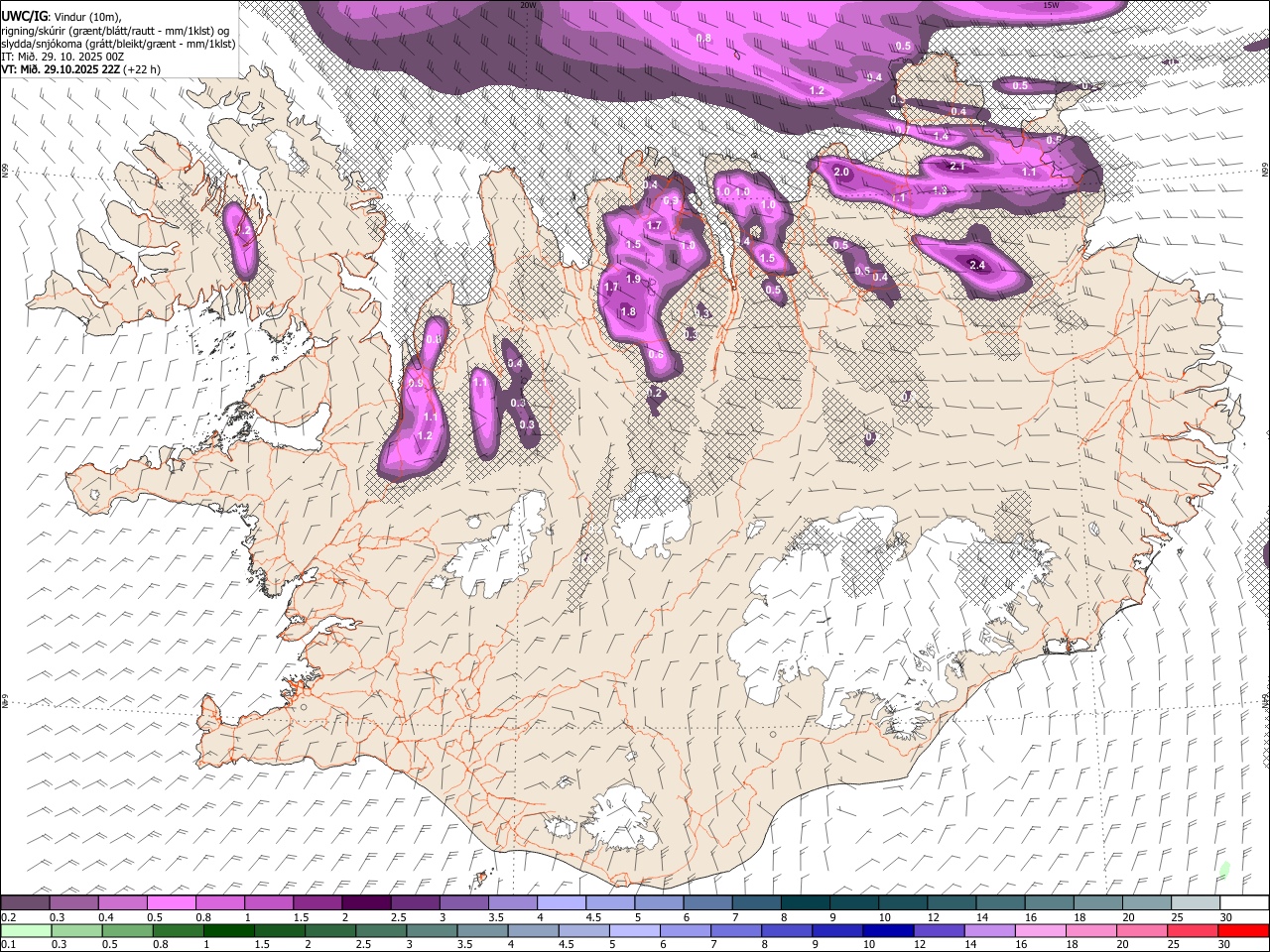Screen dimensions: 1270x952
Task: Select the light lavender upper swatch for 4–4.5
Action: coord(562,903)
